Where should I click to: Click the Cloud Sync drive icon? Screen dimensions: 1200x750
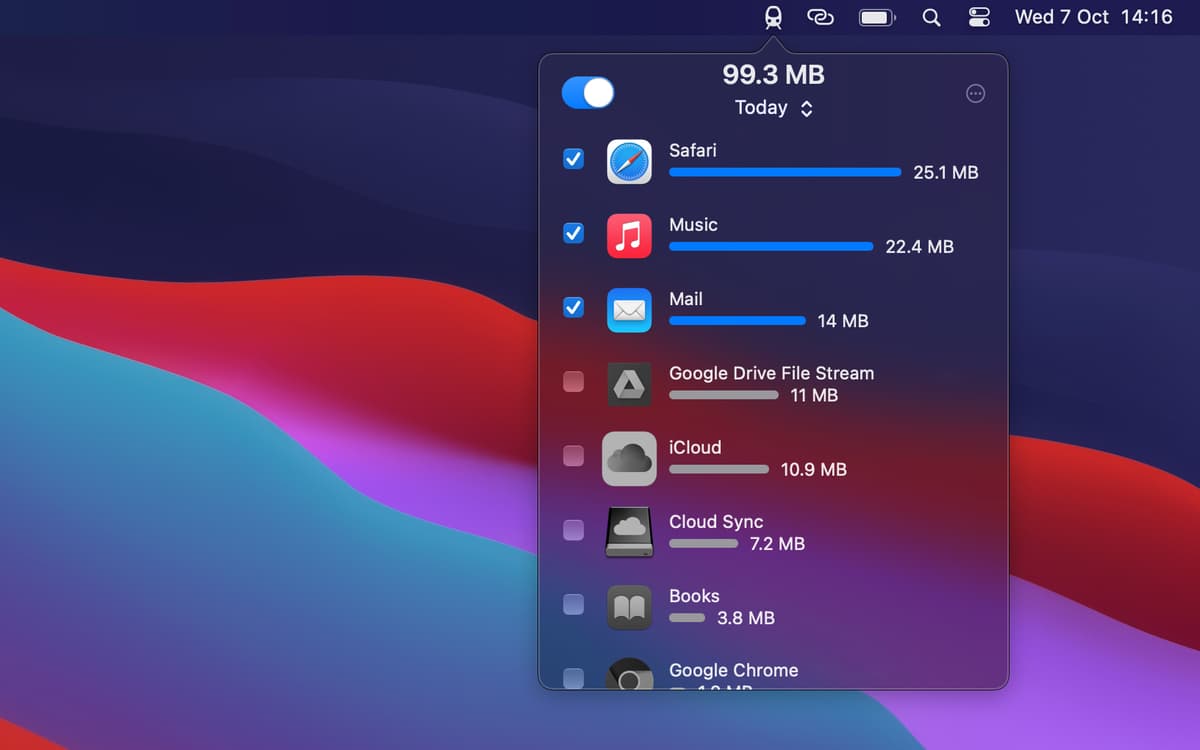(629, 532)
